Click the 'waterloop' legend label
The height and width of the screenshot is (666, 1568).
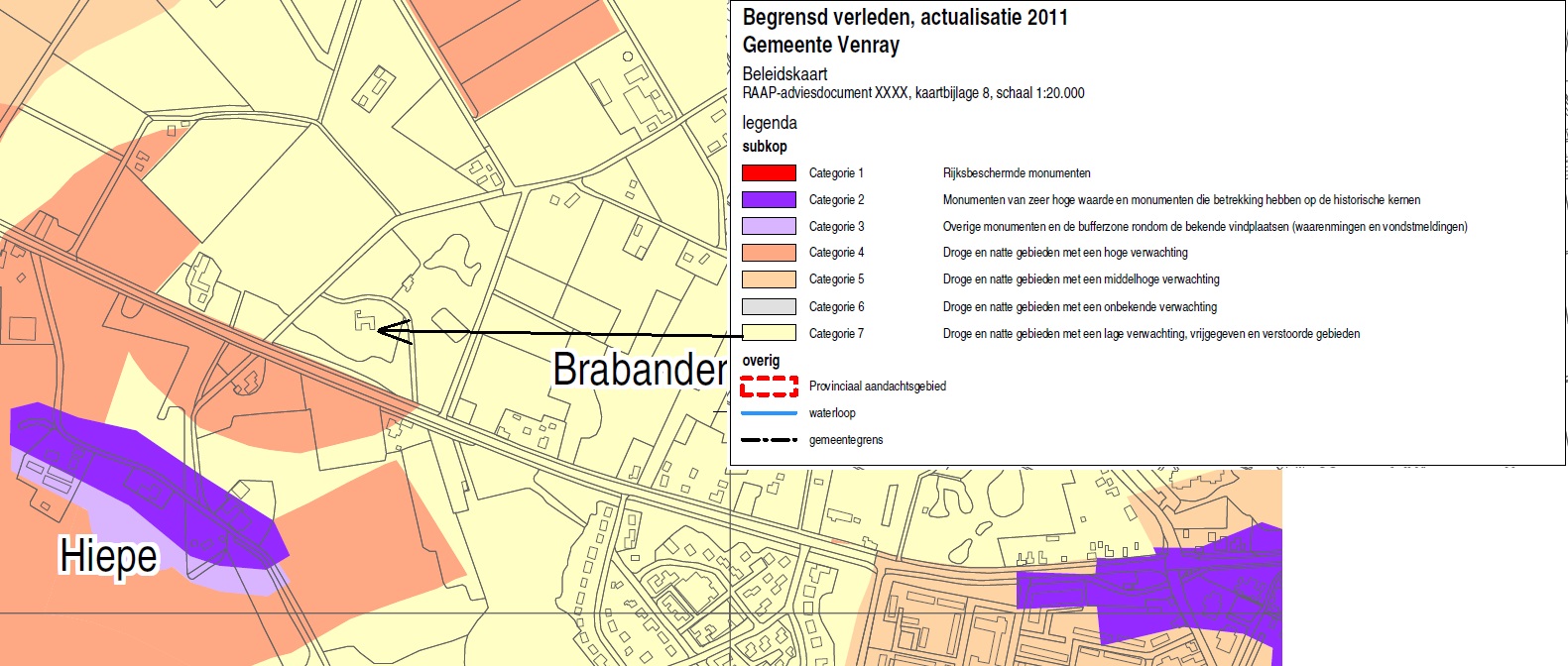coord(832,413)
